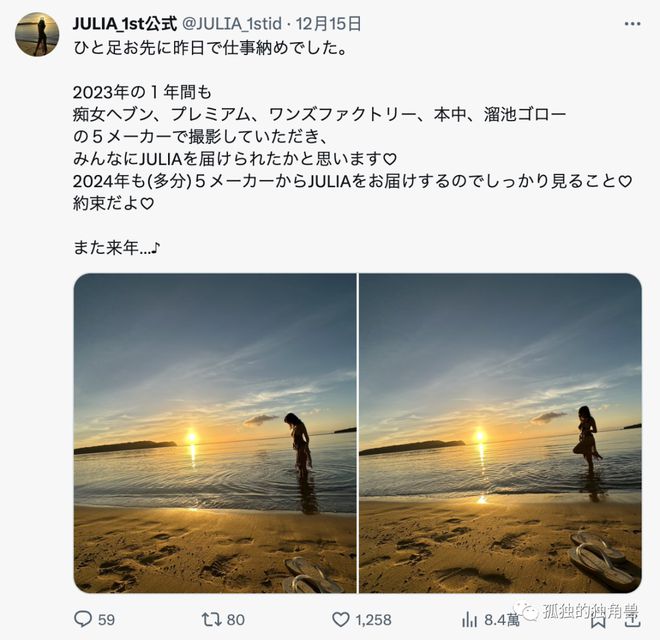
Task: Click the @JULIA_1stid handle
Action: point(232,24)
